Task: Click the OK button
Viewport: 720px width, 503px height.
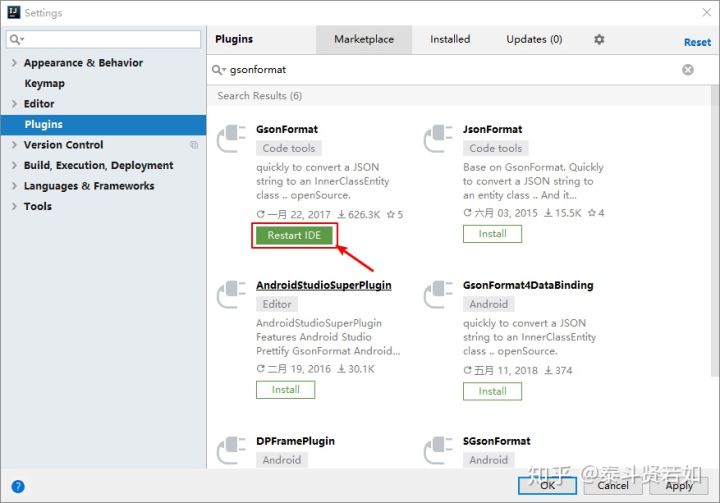Action: pos(547,486)
